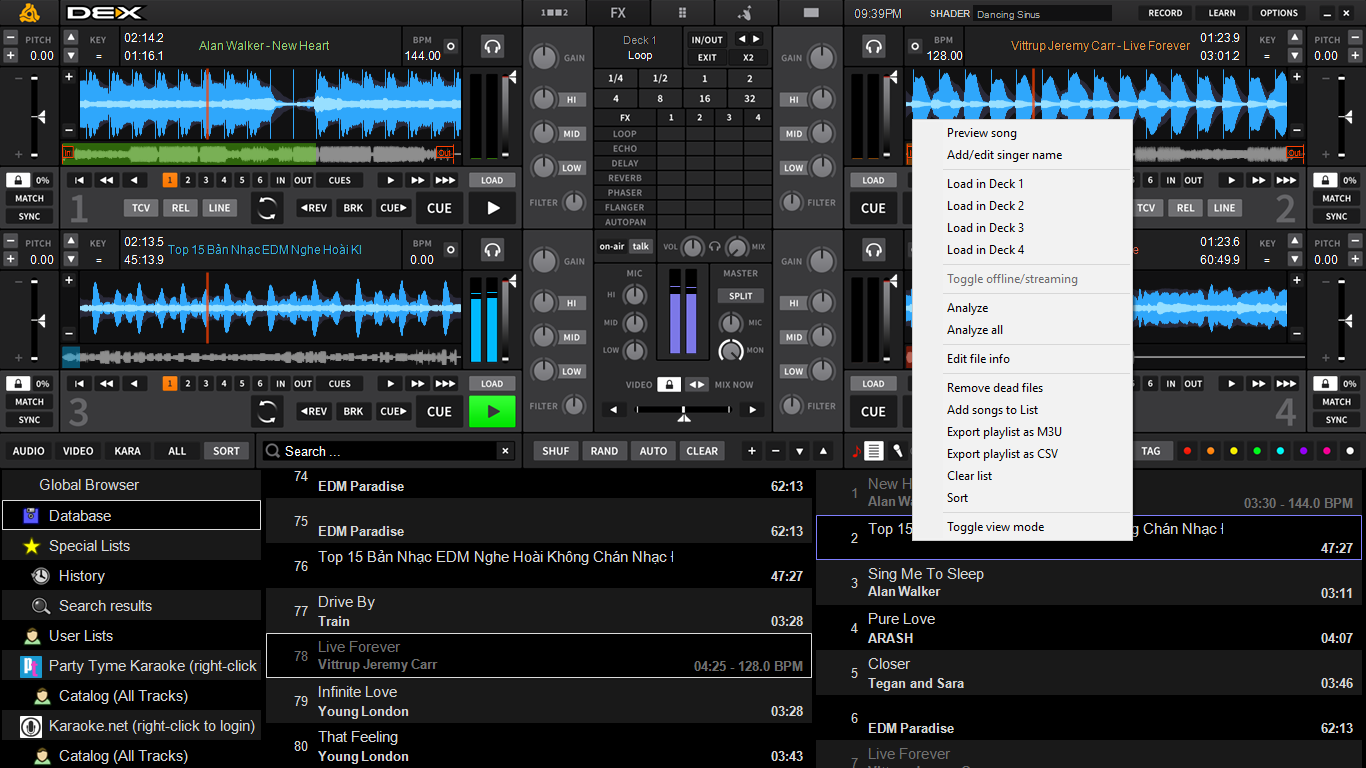This screenshot has width=1366, height=768.
Task: Choose Export playlist as M3U
Action: (x=1002, y=432)
